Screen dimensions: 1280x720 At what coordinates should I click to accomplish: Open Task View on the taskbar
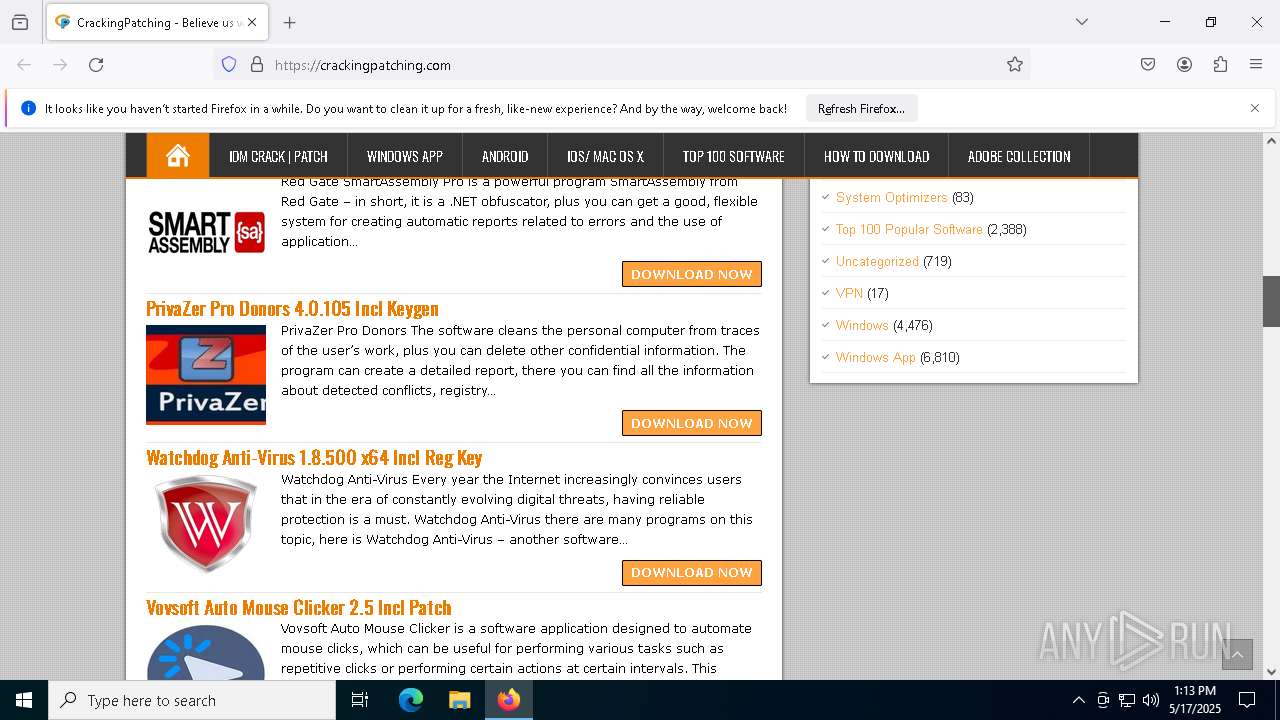(x=360, y=700)
